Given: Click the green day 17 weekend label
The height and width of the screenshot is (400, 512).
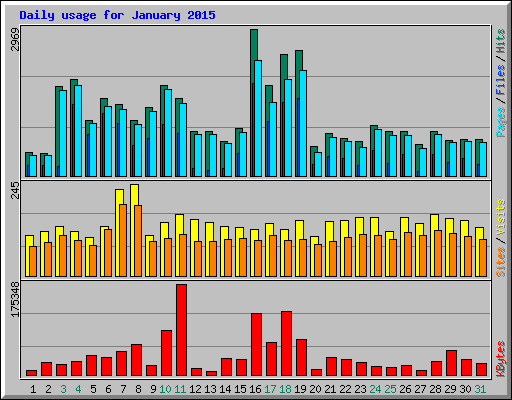Looking at the screenshot, I should (x=270, y=389).
